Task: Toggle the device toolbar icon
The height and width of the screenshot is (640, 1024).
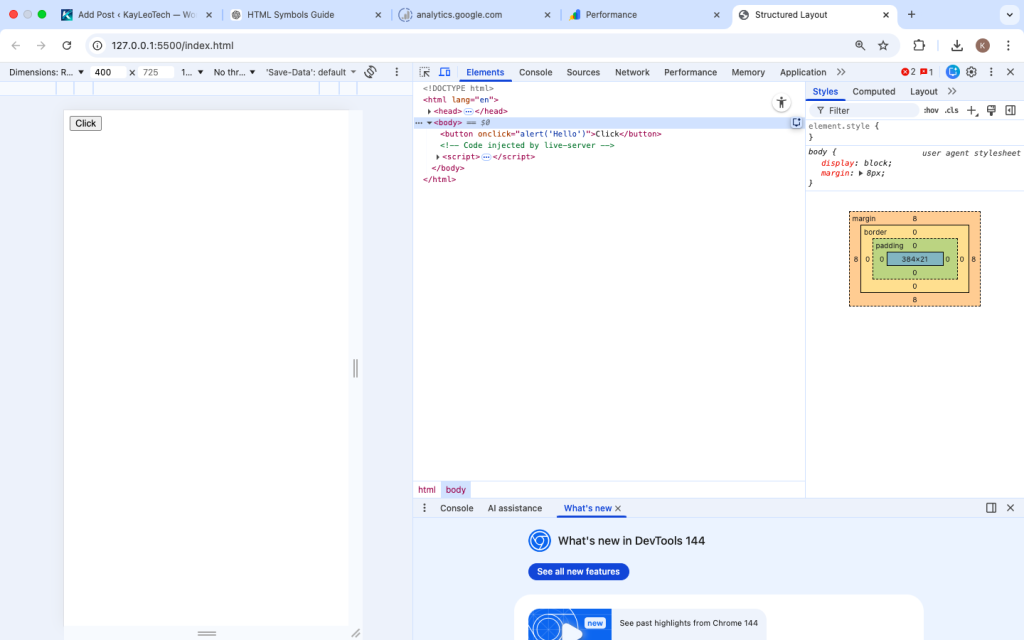Action: tap(445, 72)
